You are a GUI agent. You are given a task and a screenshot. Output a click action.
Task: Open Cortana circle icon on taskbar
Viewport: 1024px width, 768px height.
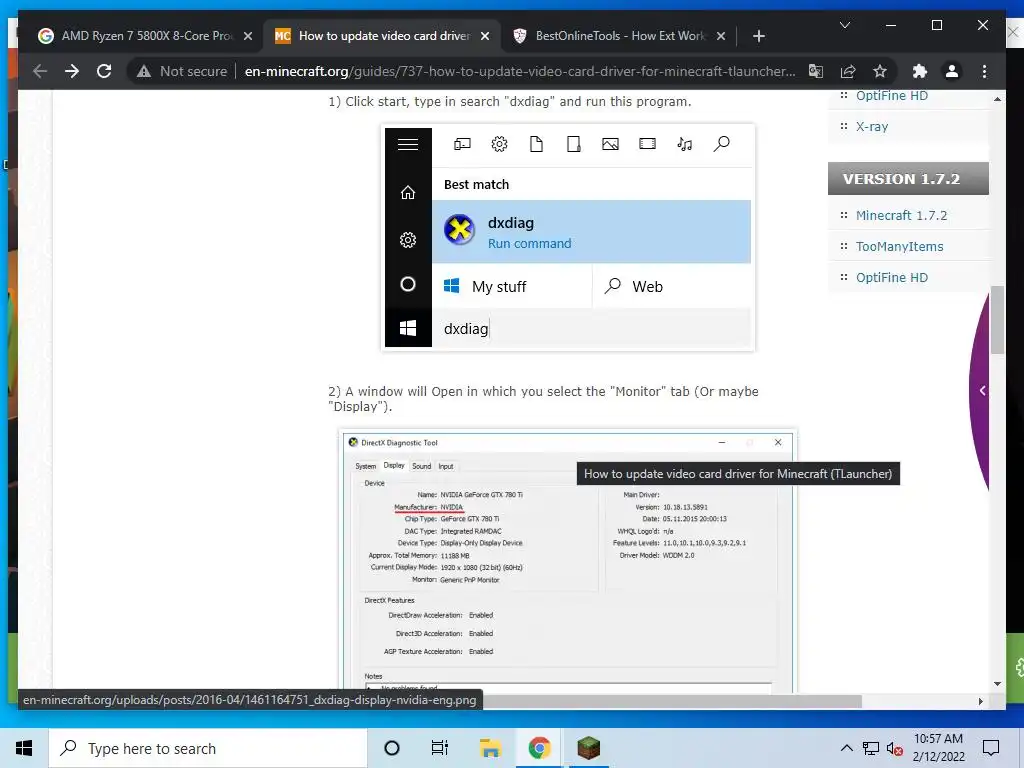pyautogui.click(x=392, y=748)
